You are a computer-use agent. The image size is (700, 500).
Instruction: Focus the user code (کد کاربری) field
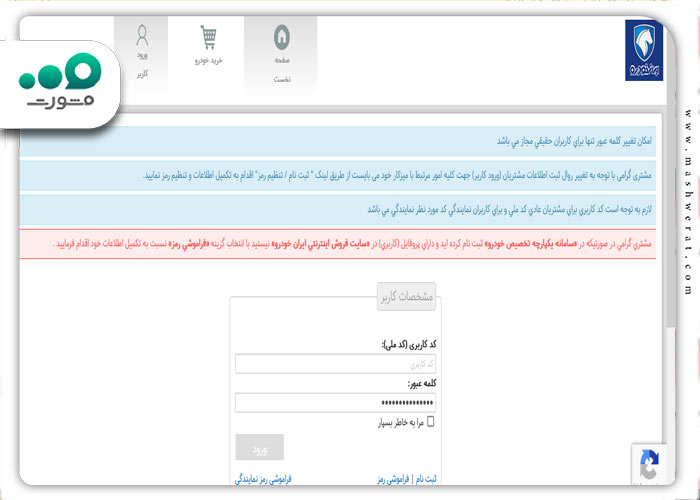click(x=335, y=364)
